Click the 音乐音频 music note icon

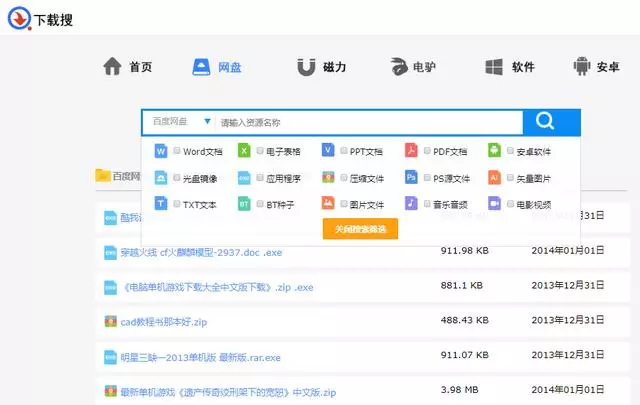(x=411, y=203)
